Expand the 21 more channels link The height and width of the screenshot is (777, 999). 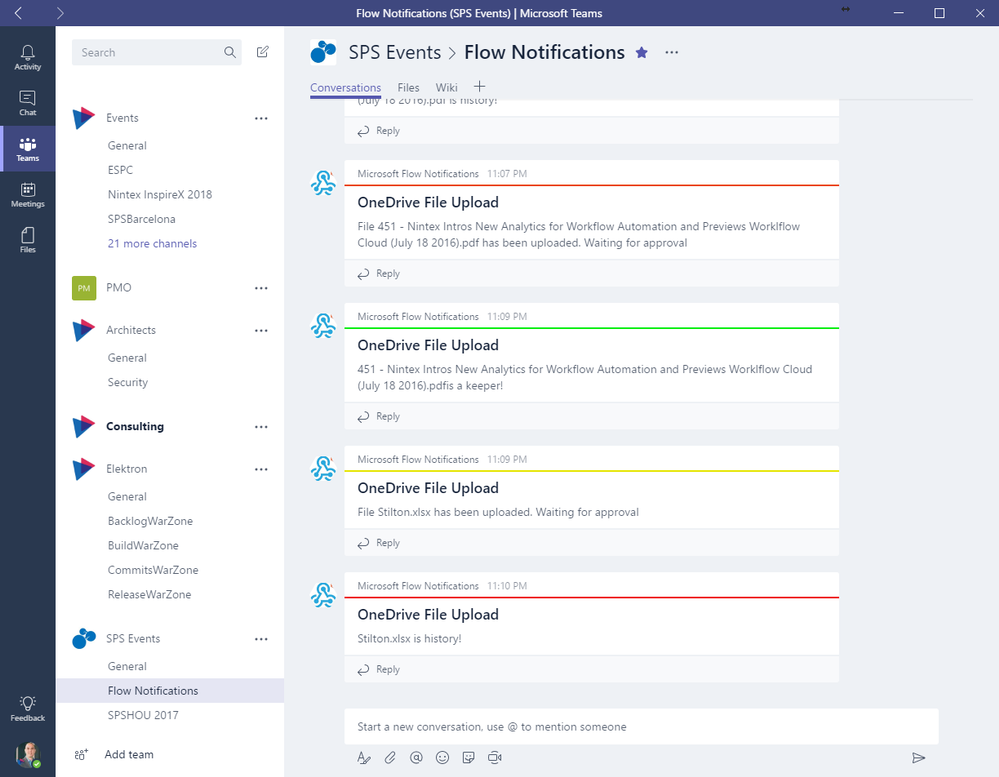(x=152, y=243)
